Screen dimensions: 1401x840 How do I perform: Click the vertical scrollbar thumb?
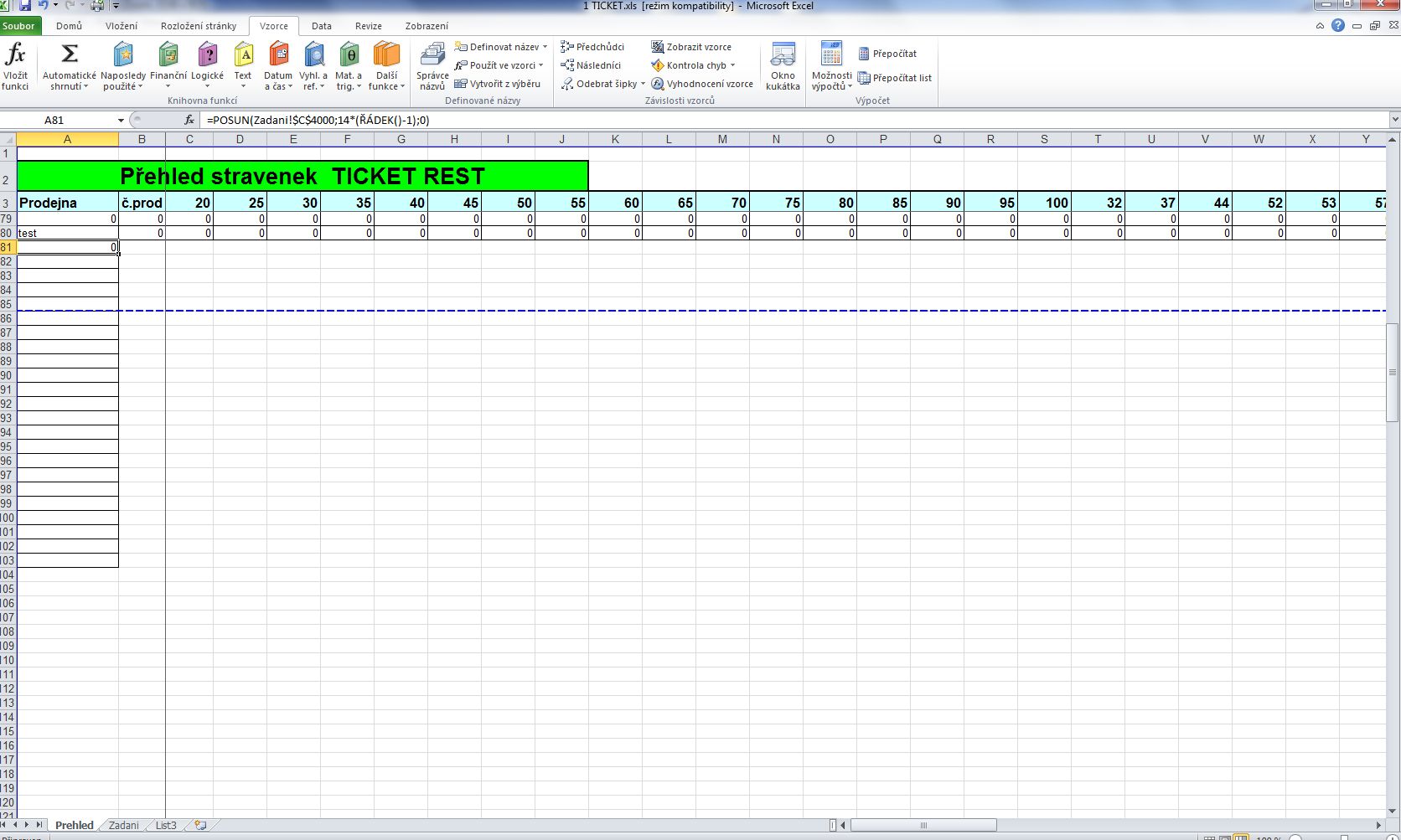click(x=1392, y=373)
